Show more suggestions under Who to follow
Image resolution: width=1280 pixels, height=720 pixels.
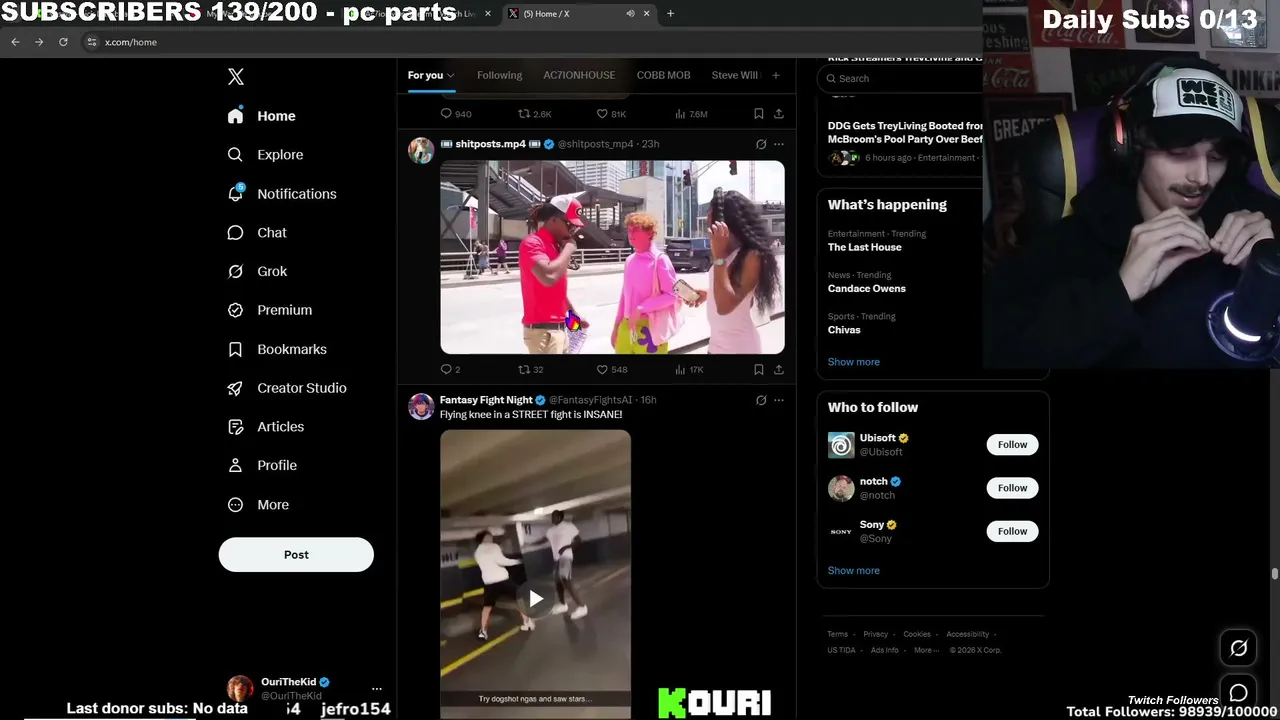click(854, 570)
